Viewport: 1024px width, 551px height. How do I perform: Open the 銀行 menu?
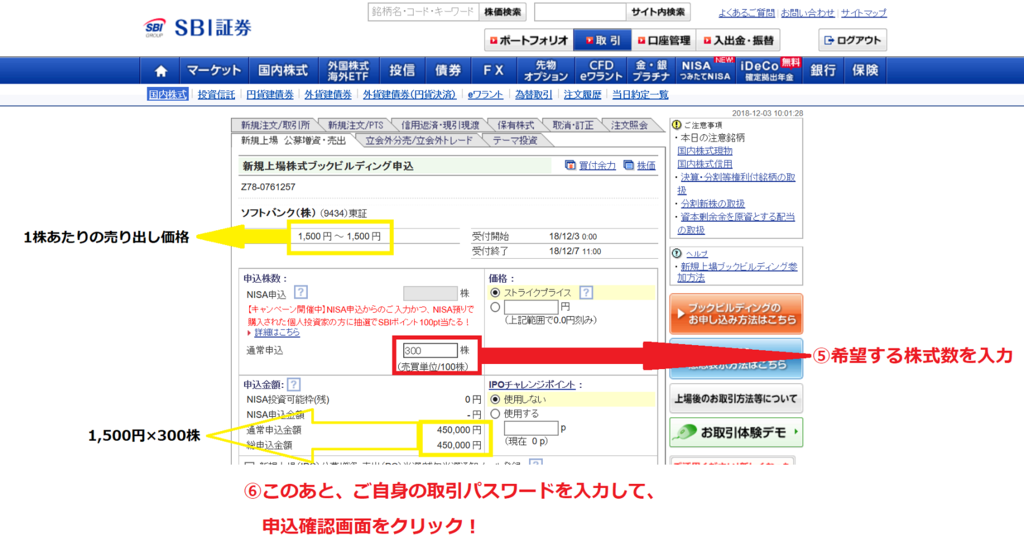click(823, 71)
